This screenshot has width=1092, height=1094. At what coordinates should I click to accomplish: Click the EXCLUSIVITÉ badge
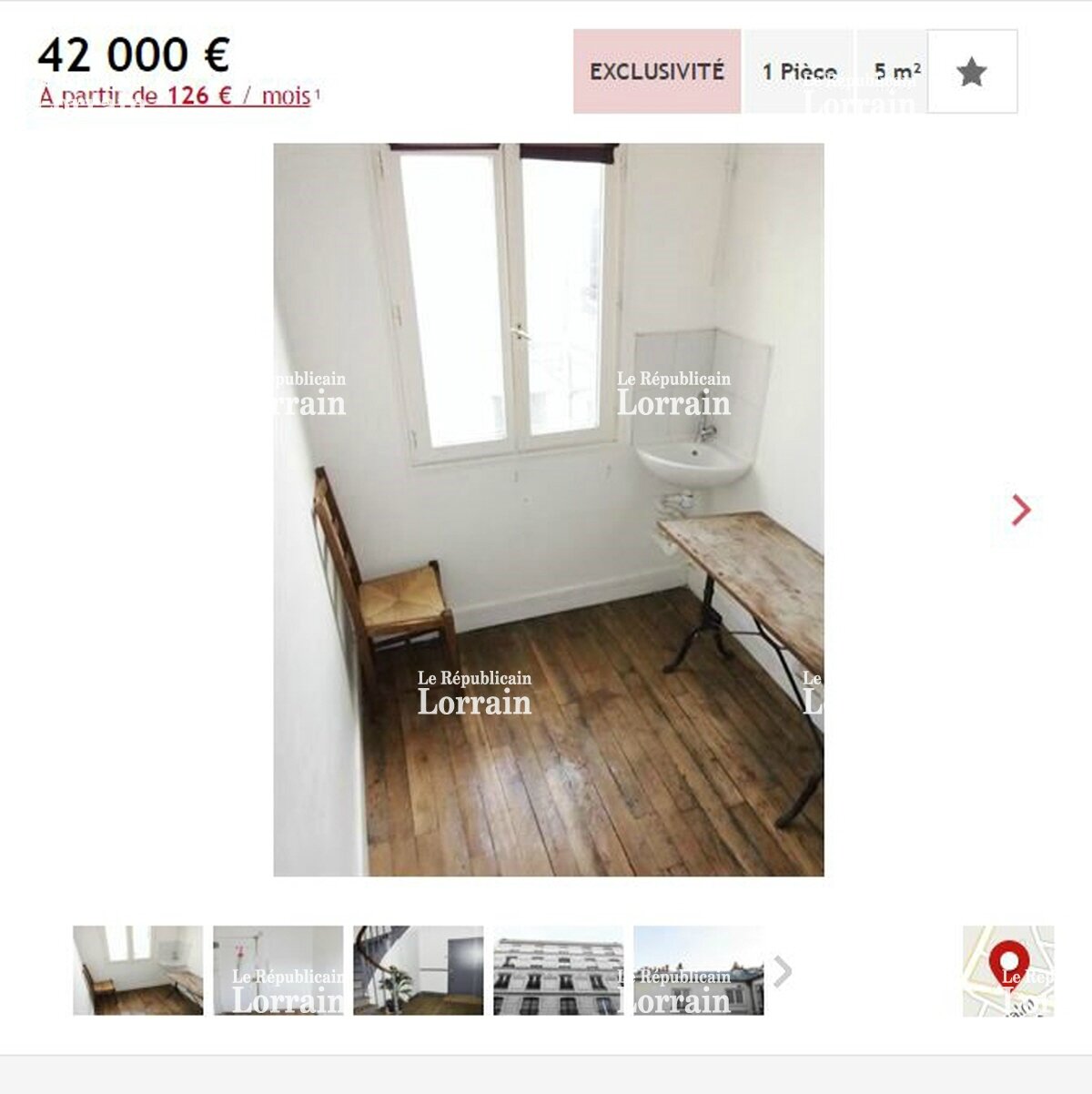(657, 71)
